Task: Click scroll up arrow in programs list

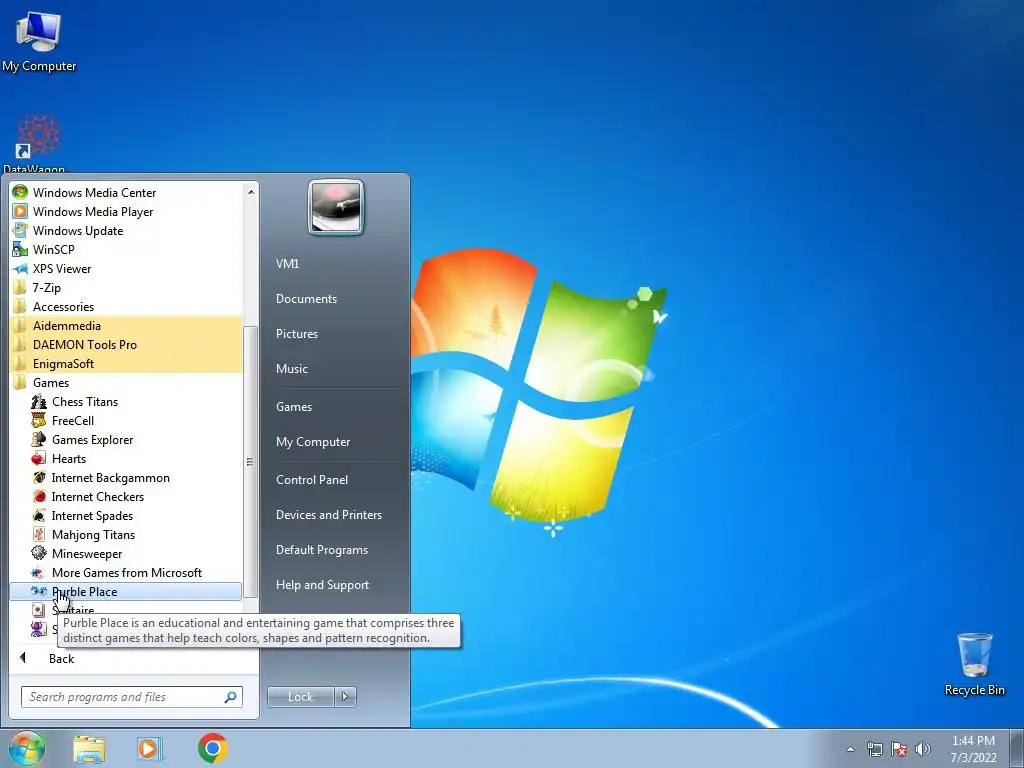Action: [250, 192]
